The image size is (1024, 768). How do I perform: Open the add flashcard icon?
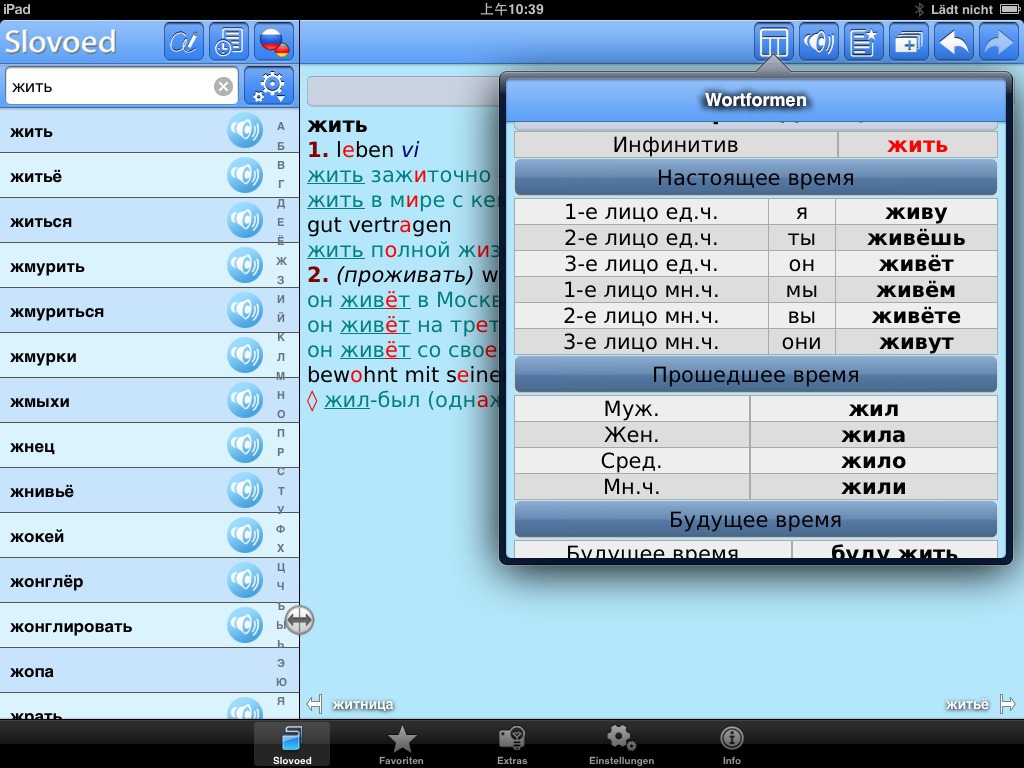[908, 42]
